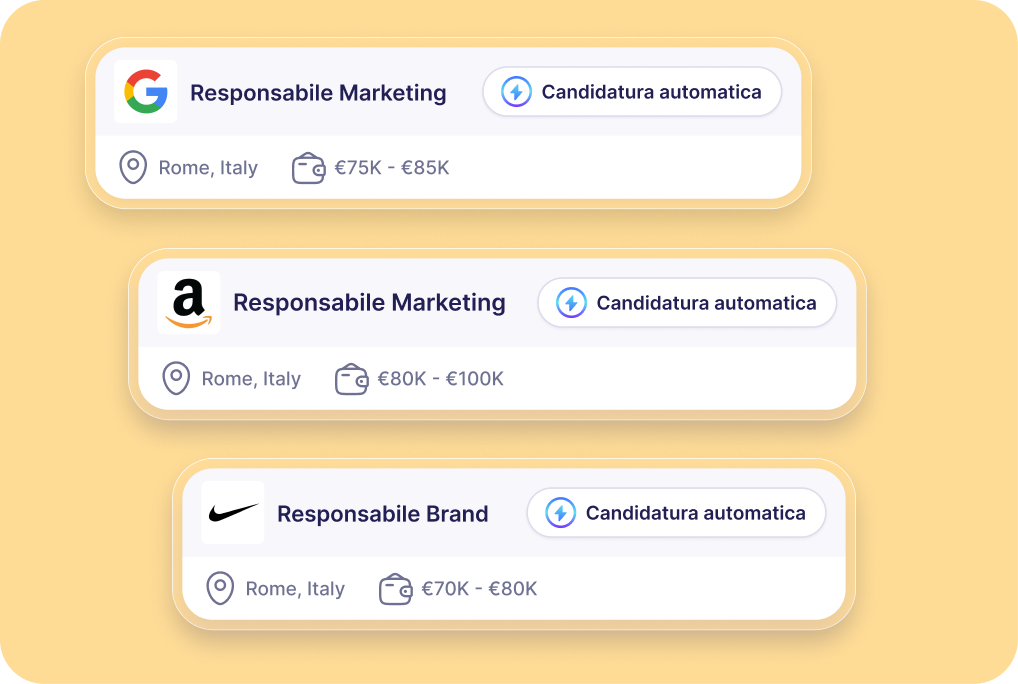Select Rome, Italy on the Nike card
Screen dimensions: 1018x684
(295, 589)
